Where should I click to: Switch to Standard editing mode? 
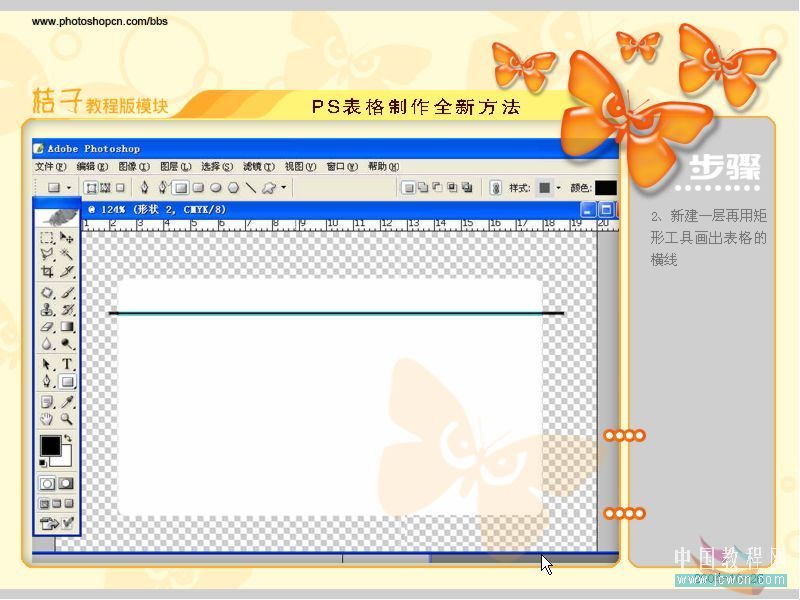47,483
